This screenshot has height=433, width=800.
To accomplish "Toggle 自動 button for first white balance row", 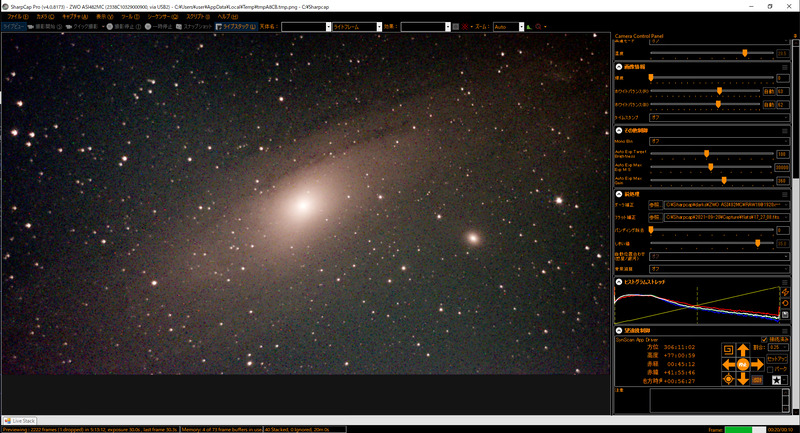I will pos(768,91).
